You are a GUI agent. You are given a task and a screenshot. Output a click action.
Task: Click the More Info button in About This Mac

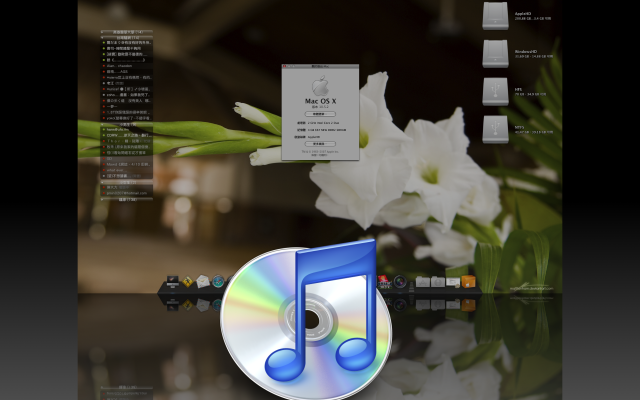[x=320, y=144]
